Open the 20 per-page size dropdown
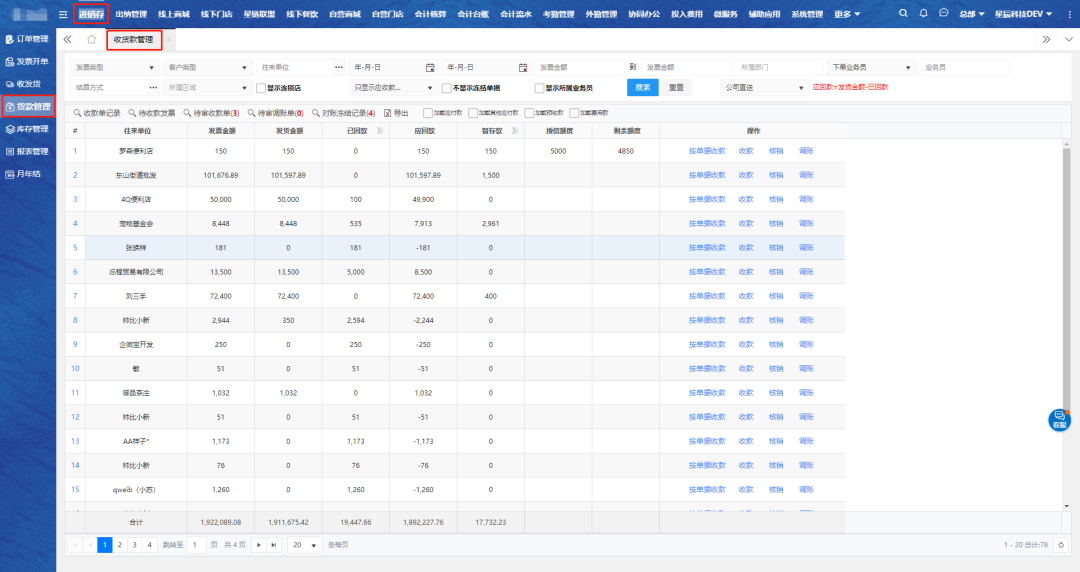The image size is (1080, 572). pos(304,544)
